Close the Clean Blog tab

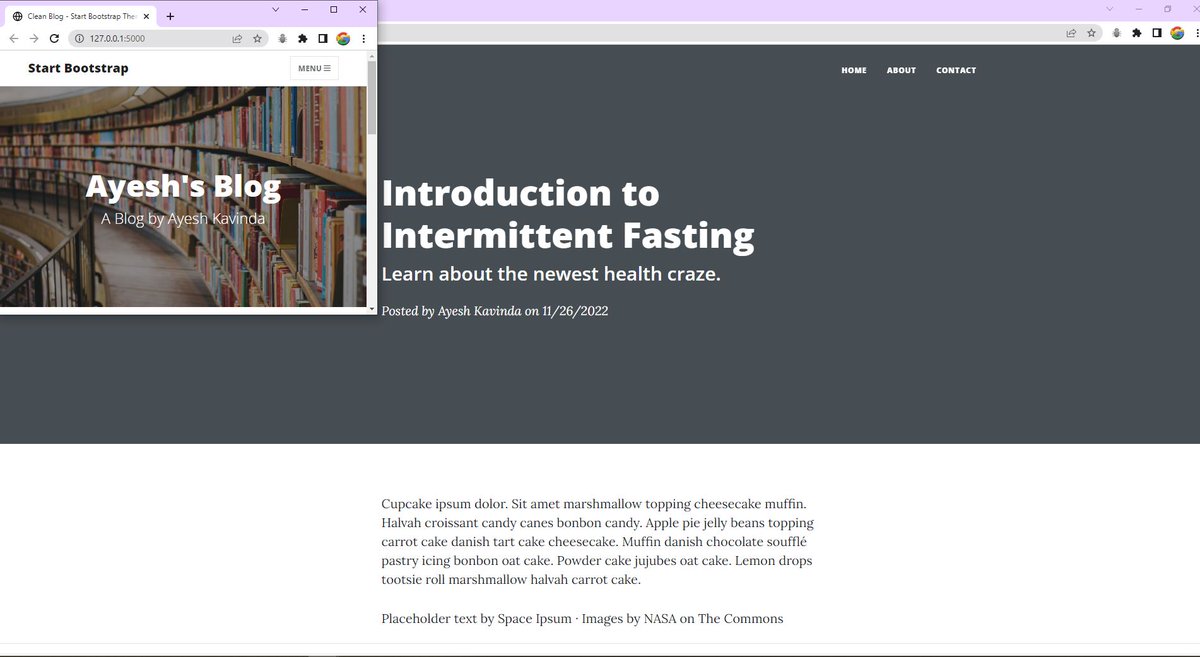(x=146, y=16)
